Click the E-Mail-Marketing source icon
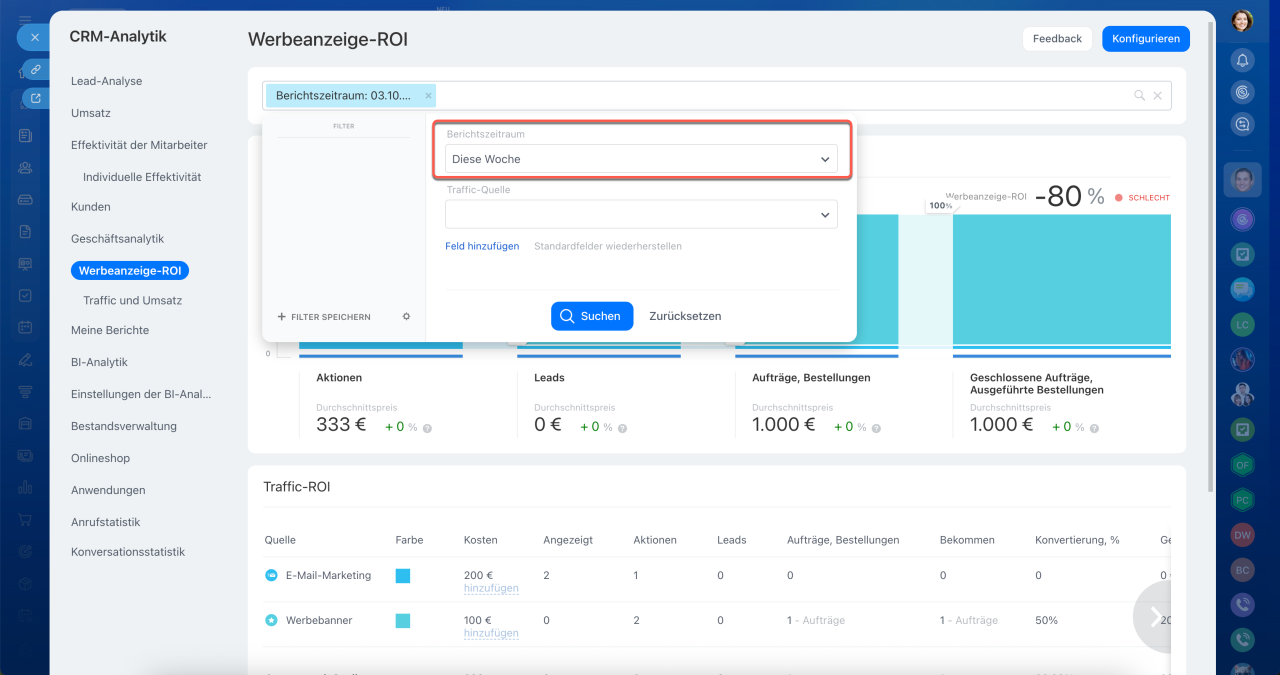Viewport: 1280px width, 675px height. 271,576
